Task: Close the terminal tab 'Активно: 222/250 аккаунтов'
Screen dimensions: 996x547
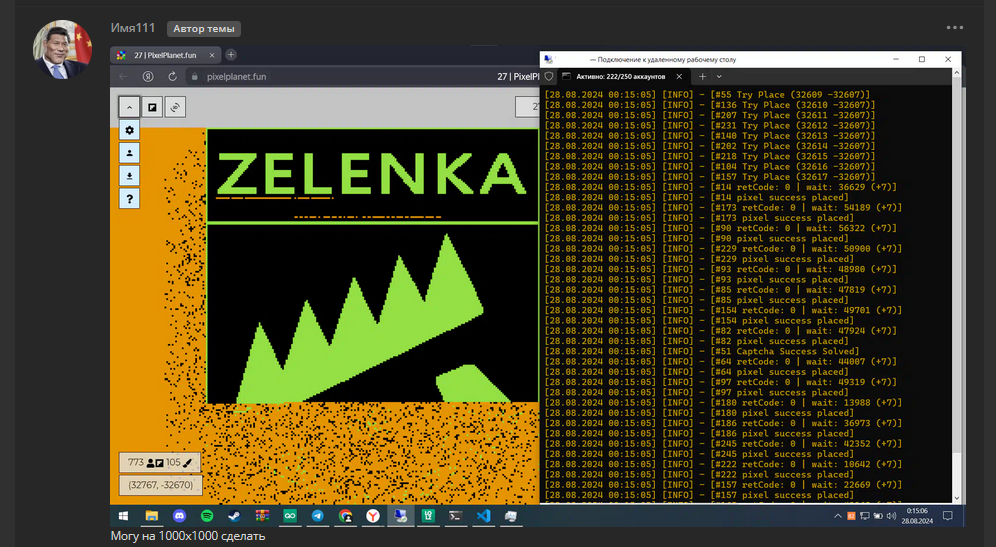Action: 679,76
